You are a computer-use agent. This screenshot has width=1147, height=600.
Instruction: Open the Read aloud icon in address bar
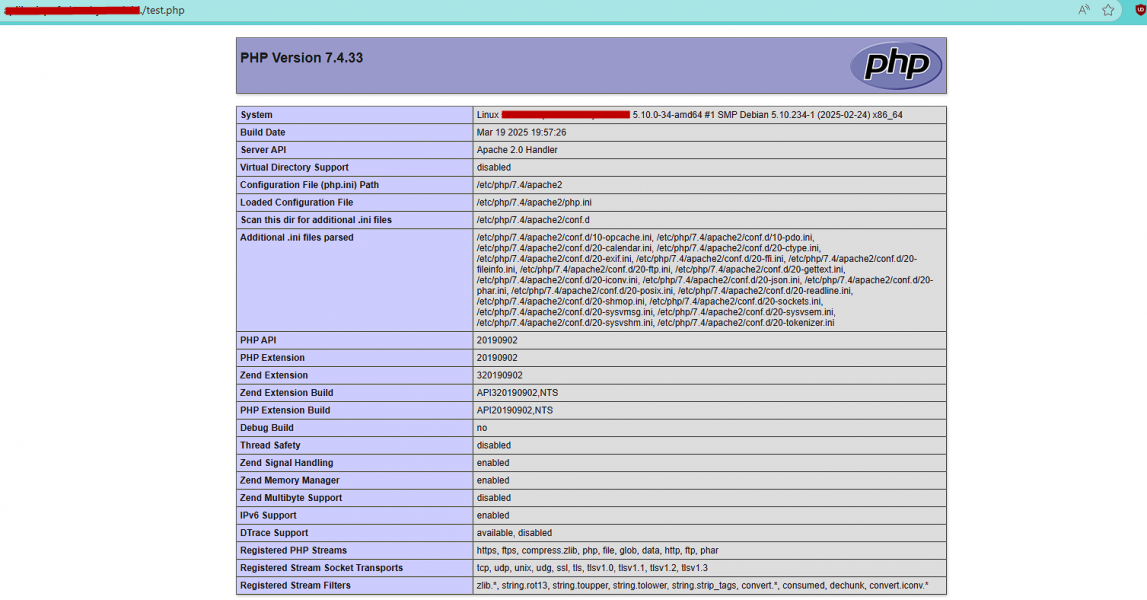[1084, 10]
